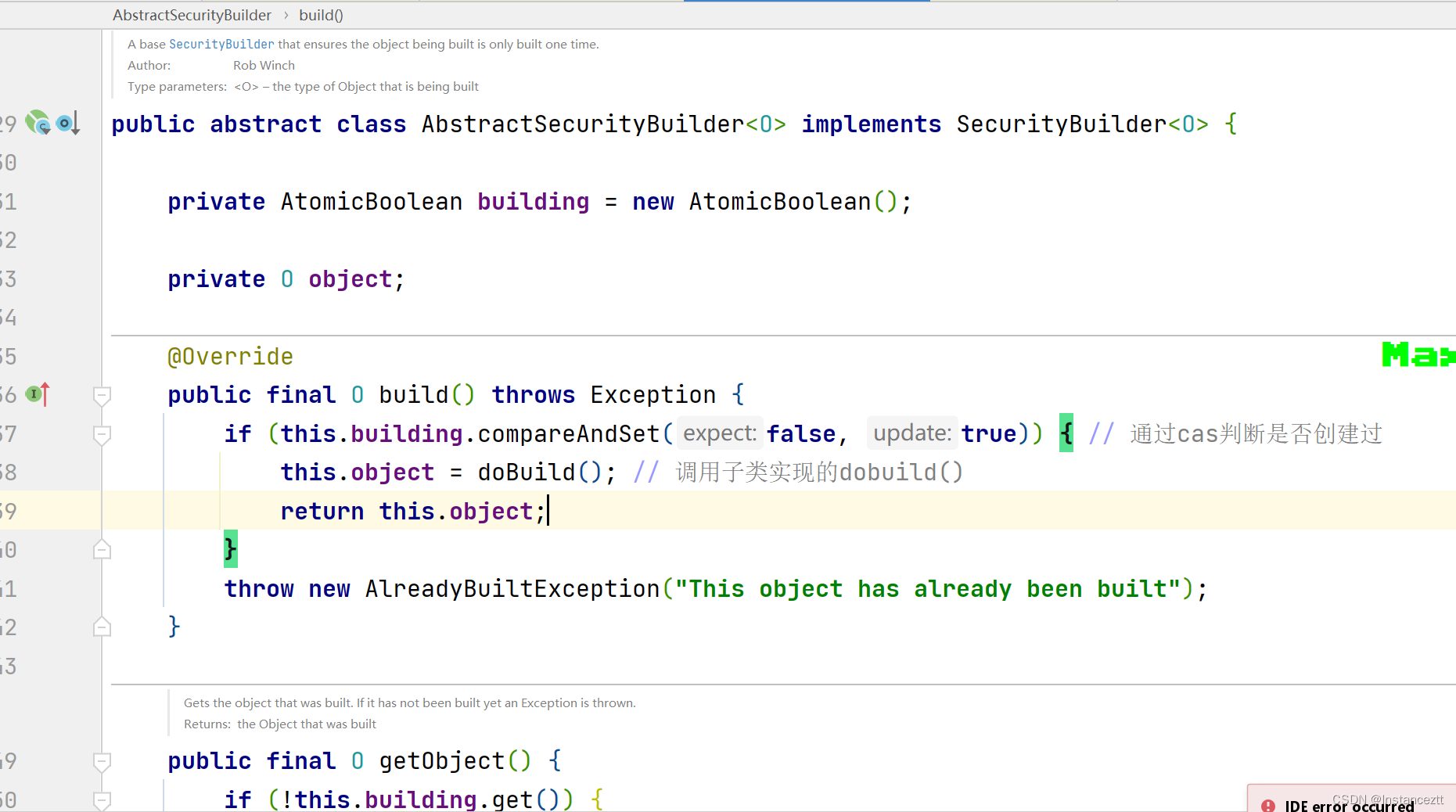1456x812 pixels.
Task: Click 'new AtomicBoolean()' constructor call
Action: [765, 202]
